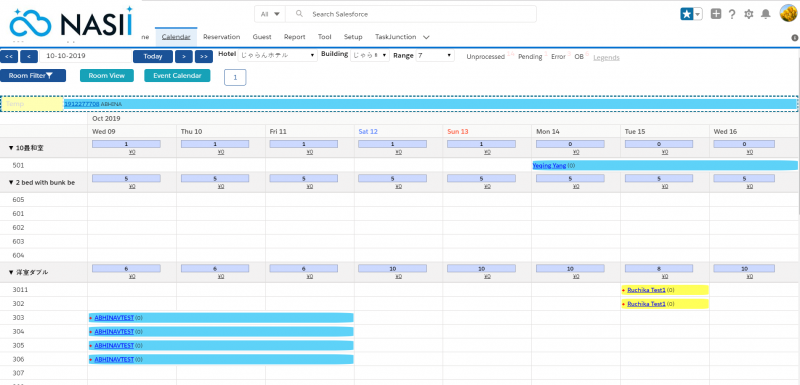This screenshot has height=385, width=800.
Task: Open the Building dropdown
Action: [370, 55]
